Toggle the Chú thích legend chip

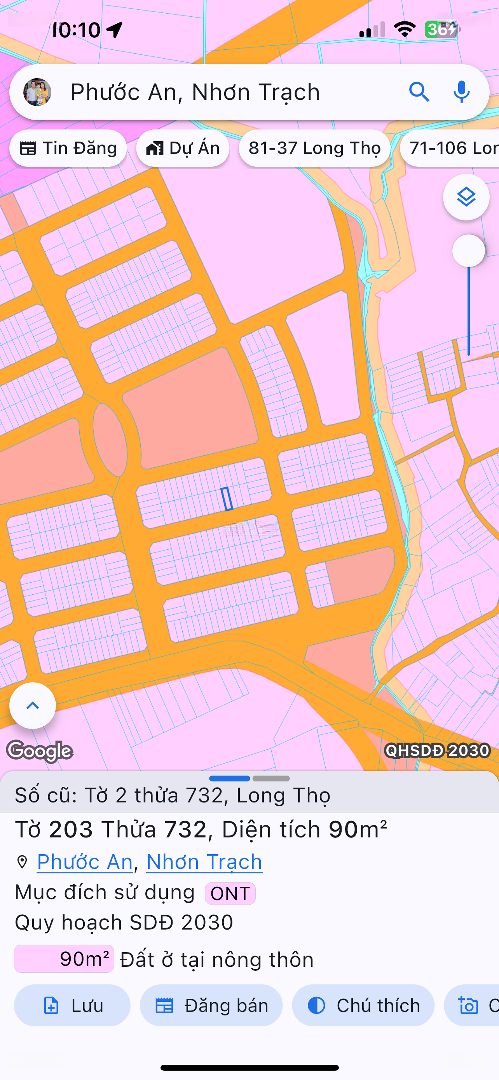tap(363, 1006)
